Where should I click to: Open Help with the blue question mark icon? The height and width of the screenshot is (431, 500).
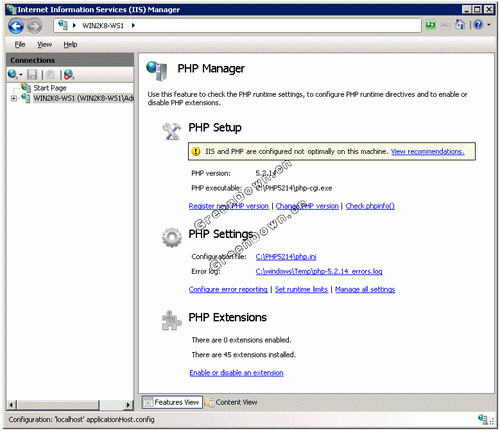point(478,25)
